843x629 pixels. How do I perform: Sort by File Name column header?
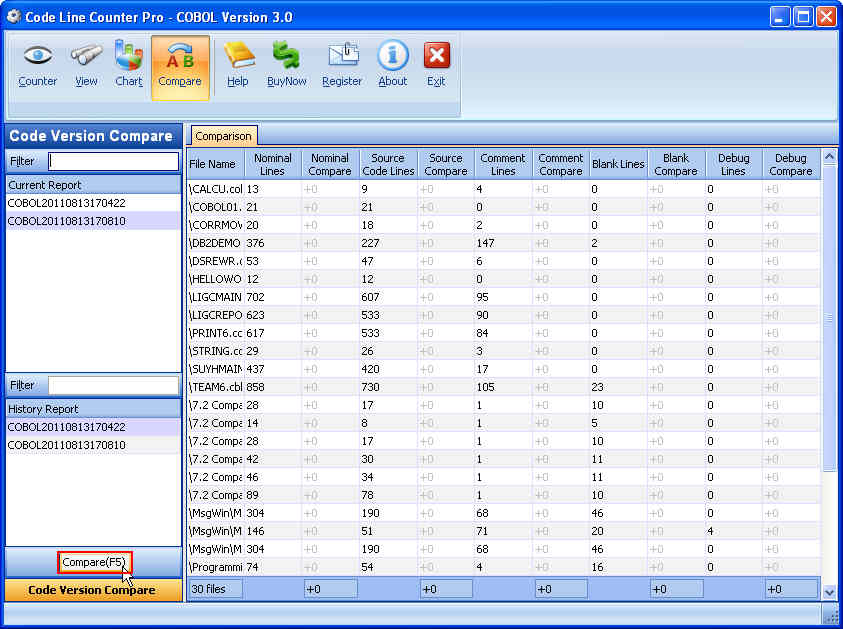pos(213,165)
